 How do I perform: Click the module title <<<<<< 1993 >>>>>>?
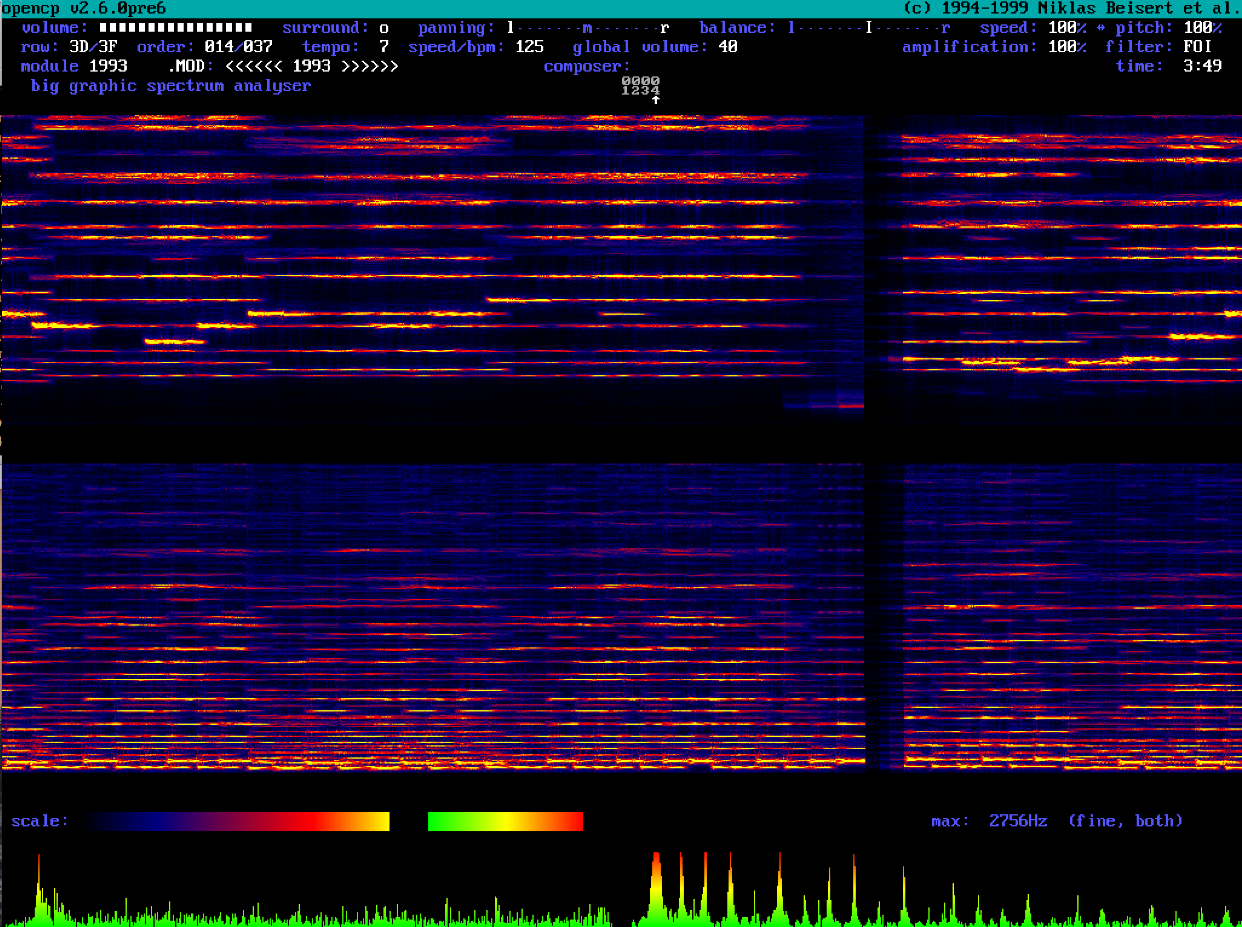[311, 67]
